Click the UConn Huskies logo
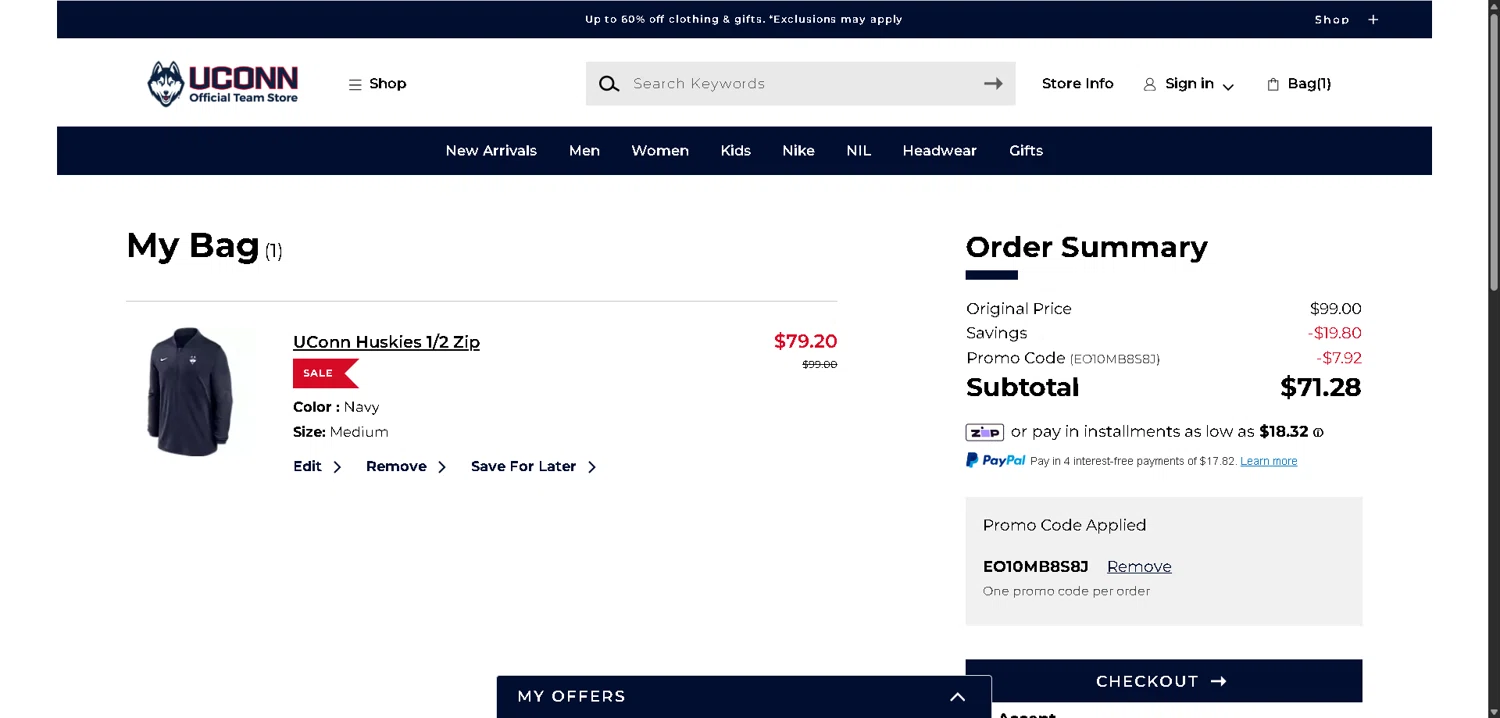The image size is (1500, 718). [222, 84]
